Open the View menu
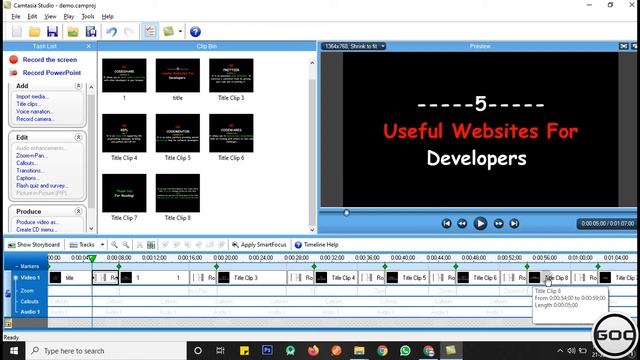 click(x=50, y=16)
